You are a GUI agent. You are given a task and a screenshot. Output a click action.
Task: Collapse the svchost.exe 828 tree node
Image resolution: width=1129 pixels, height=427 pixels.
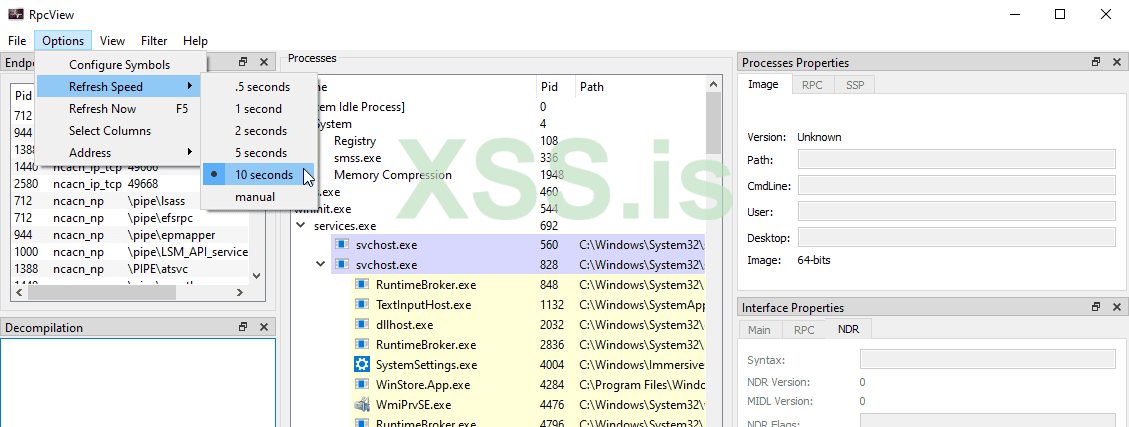[320, 264]
